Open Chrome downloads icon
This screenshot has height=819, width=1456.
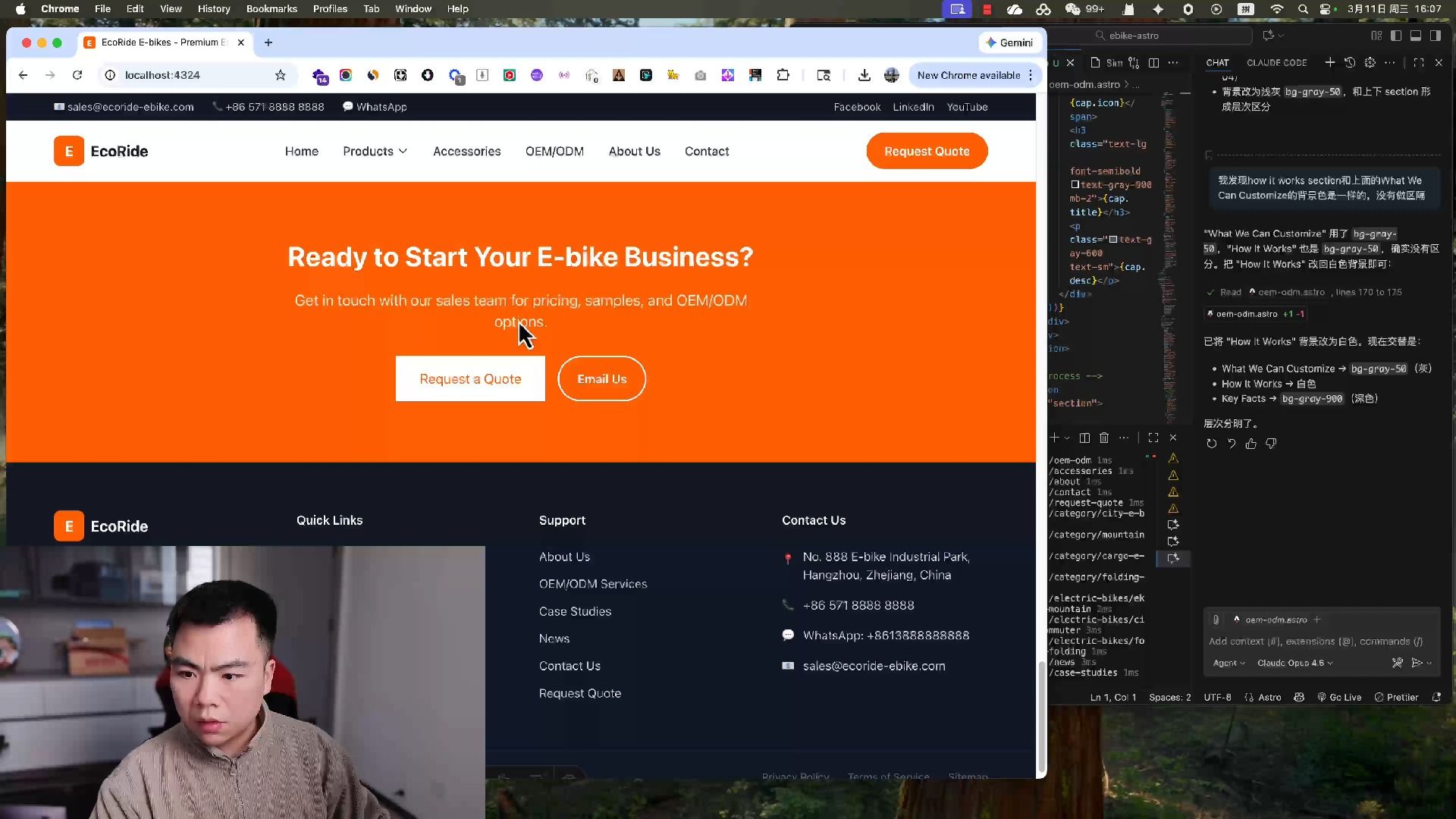pos(864,75)
